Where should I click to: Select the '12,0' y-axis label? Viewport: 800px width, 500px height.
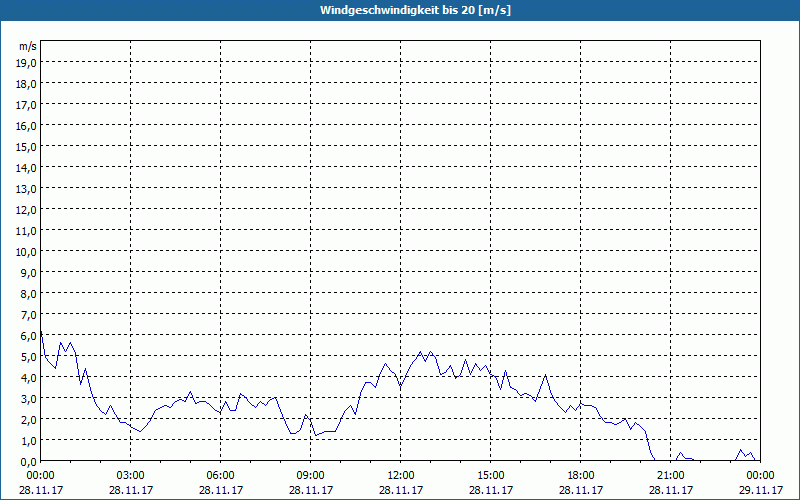click(27, 210)
